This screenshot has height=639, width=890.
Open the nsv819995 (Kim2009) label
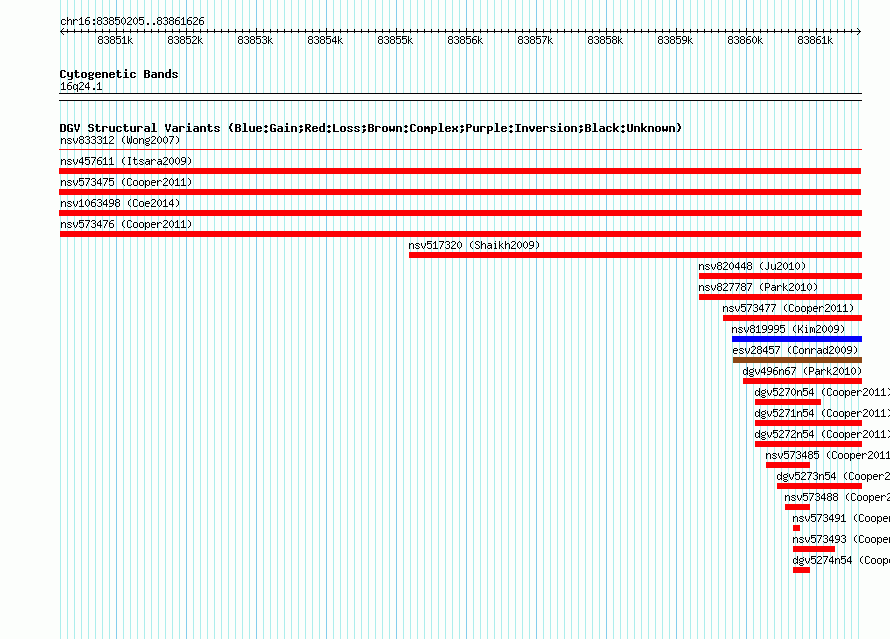[788, 329]
